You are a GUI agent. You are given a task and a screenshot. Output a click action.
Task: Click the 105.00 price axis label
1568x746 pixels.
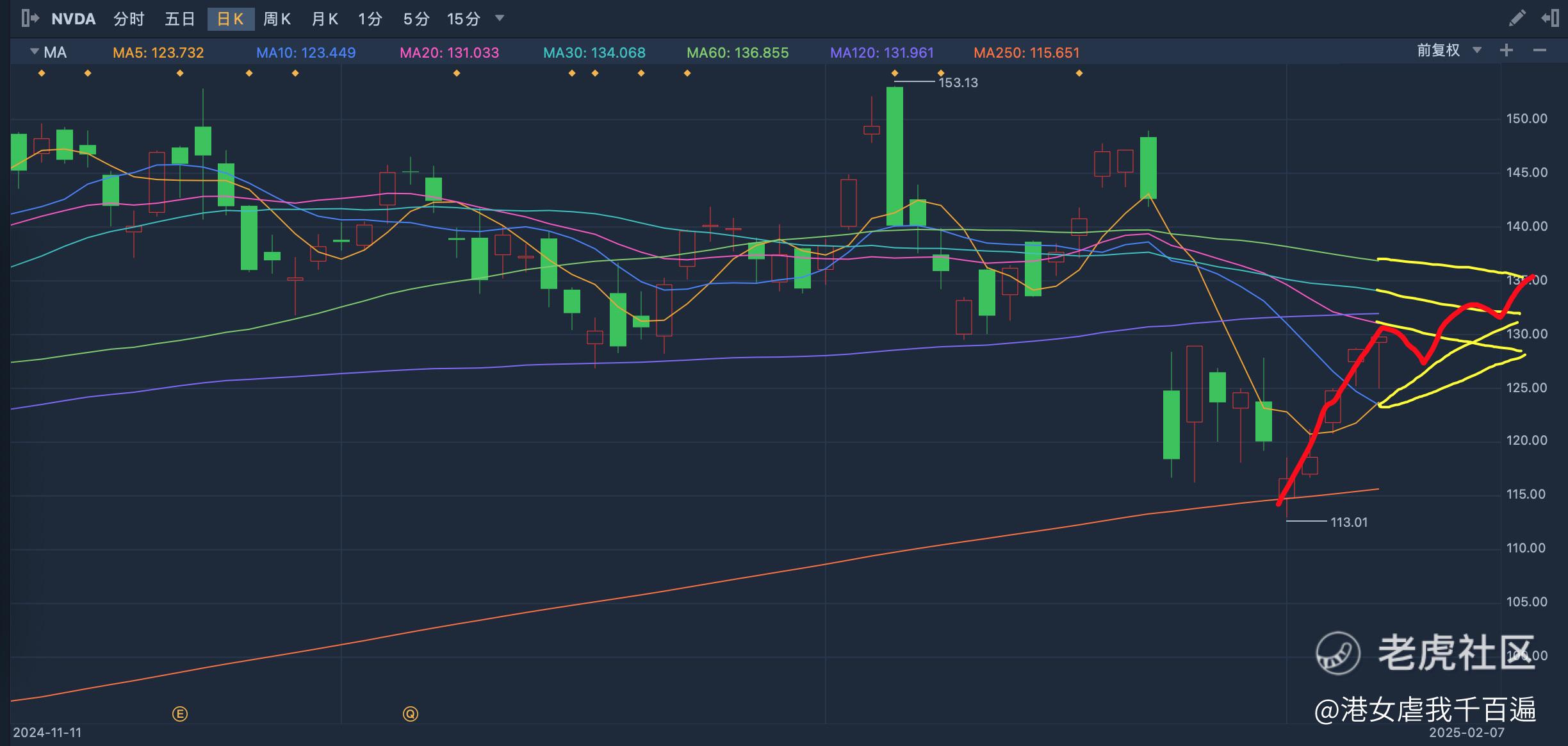[x=1527, y=602]
